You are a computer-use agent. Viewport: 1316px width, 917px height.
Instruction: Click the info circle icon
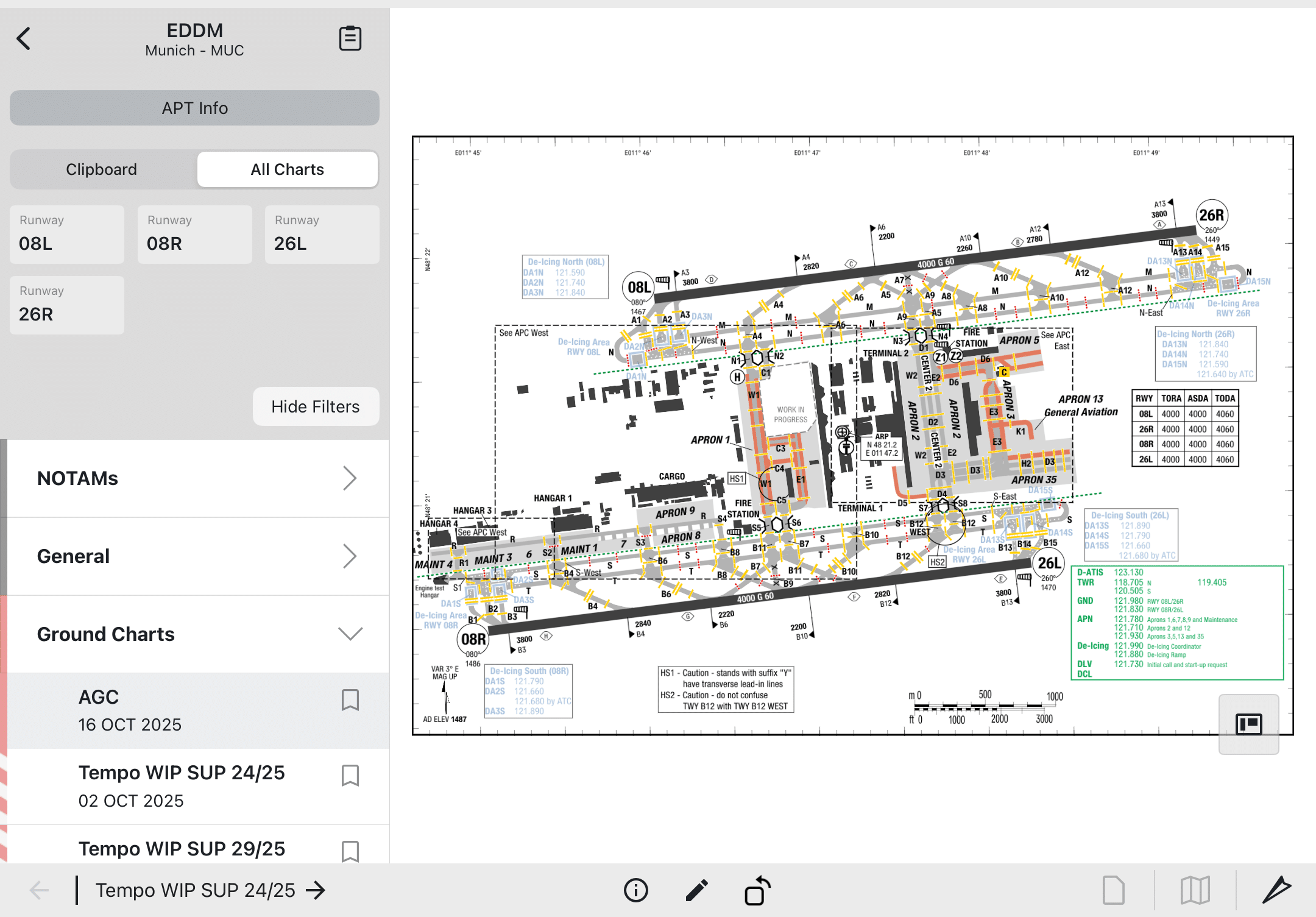635,890
